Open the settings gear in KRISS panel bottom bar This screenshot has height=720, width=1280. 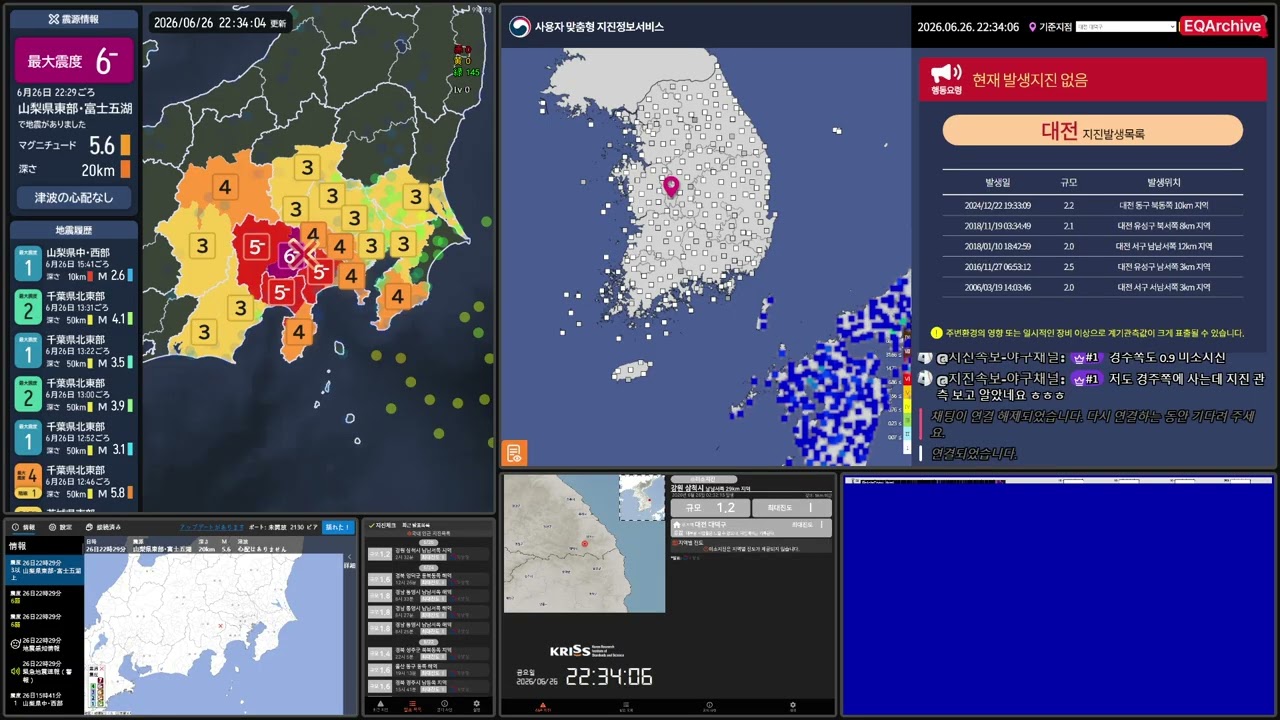coord(793,706)
